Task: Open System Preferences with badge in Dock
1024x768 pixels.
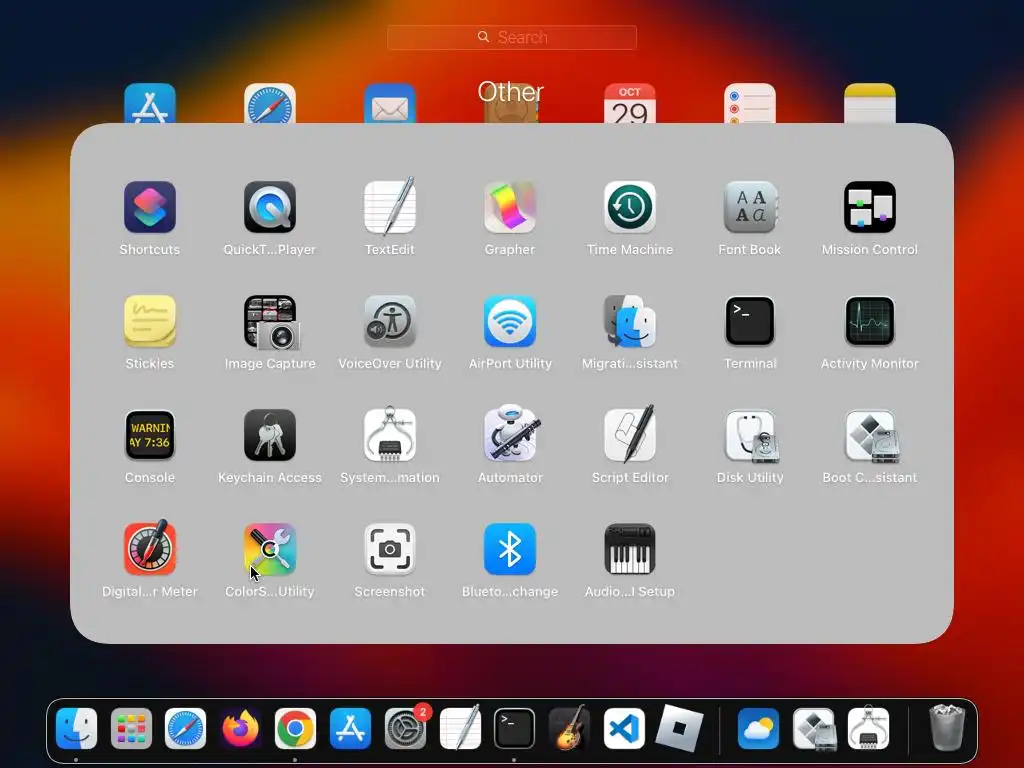Action: [x=405, y=728]
